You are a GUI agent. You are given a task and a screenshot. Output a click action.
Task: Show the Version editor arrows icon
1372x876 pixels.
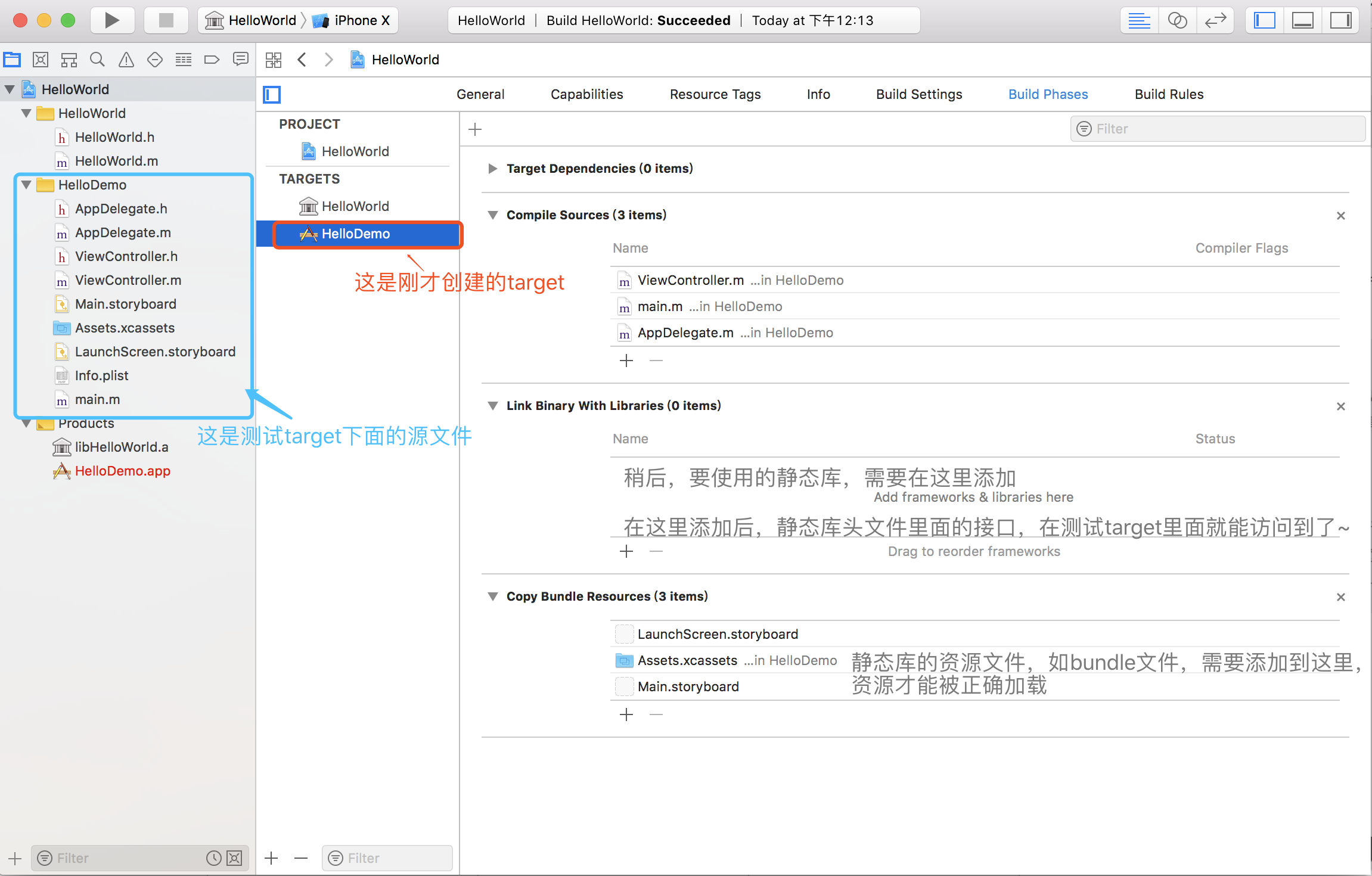coord(1215,20)
